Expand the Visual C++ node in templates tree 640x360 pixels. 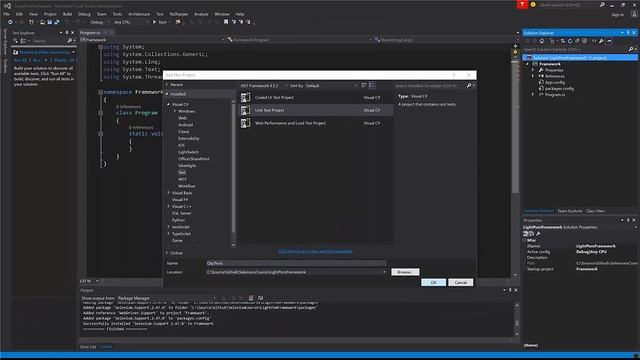click(x=169, y=207)
